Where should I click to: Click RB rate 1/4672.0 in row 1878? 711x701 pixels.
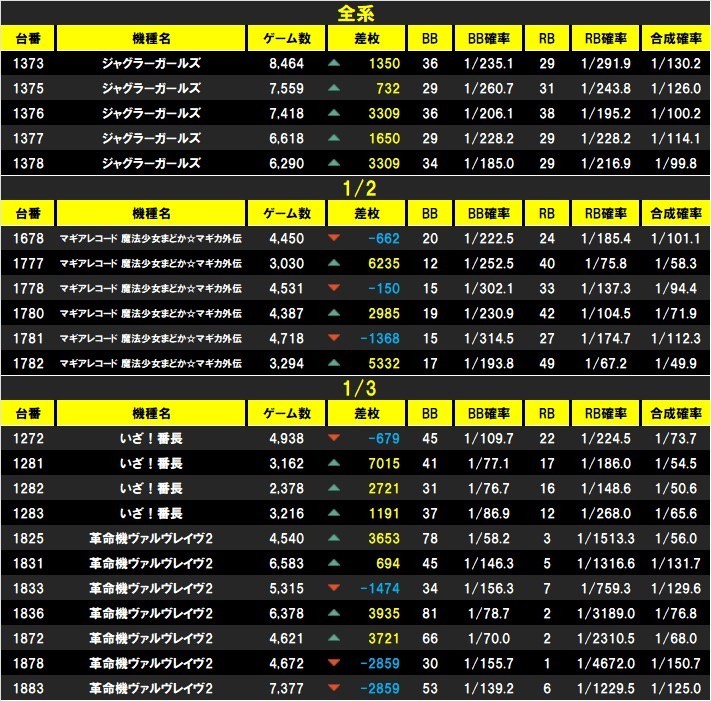click(606, 663)
